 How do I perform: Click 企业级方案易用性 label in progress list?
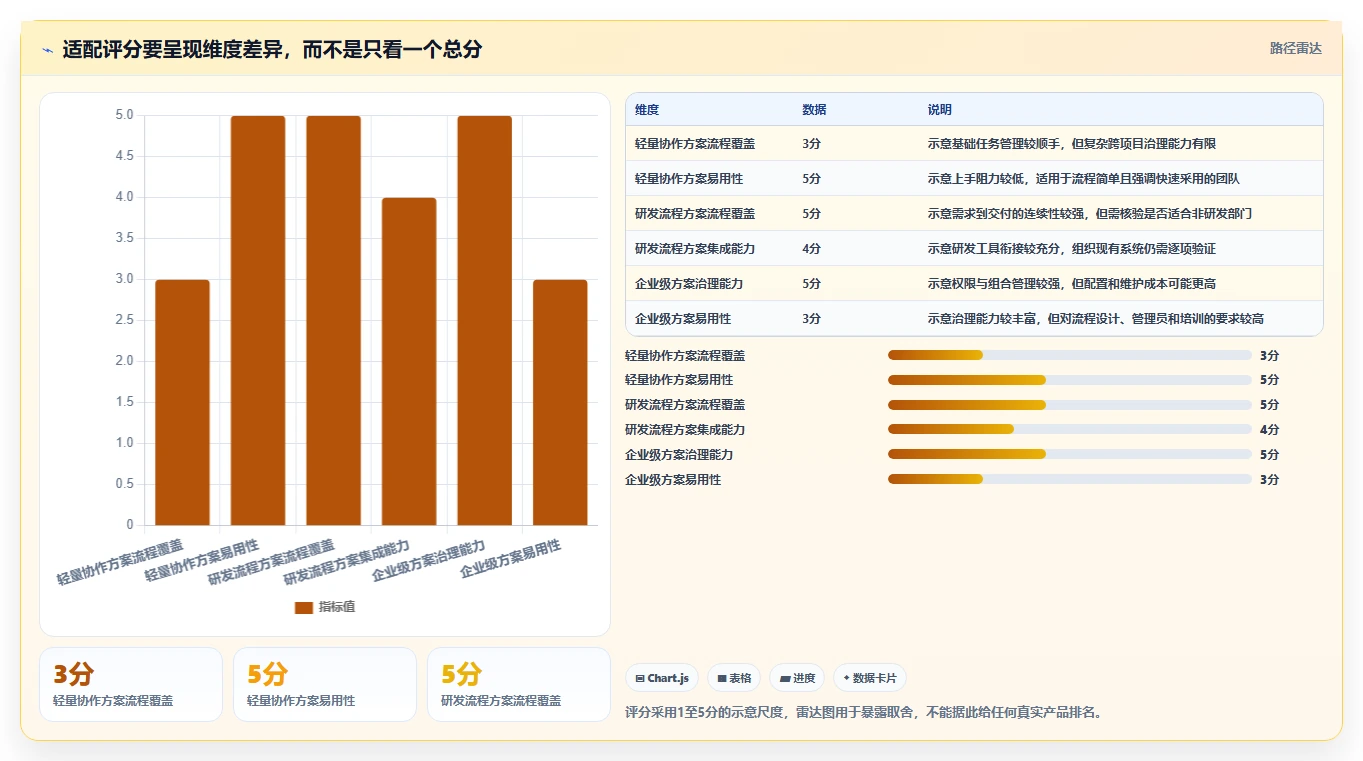[673, 480]
